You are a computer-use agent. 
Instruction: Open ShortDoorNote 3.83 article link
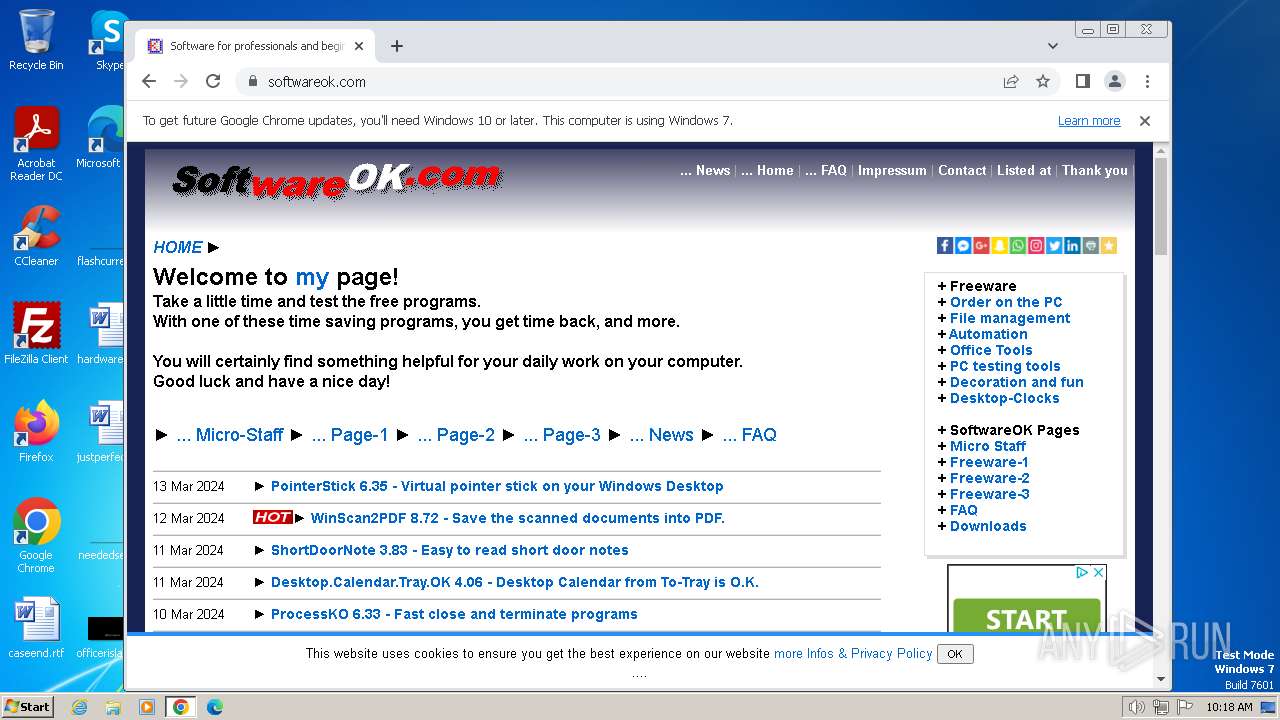point(450,550)
